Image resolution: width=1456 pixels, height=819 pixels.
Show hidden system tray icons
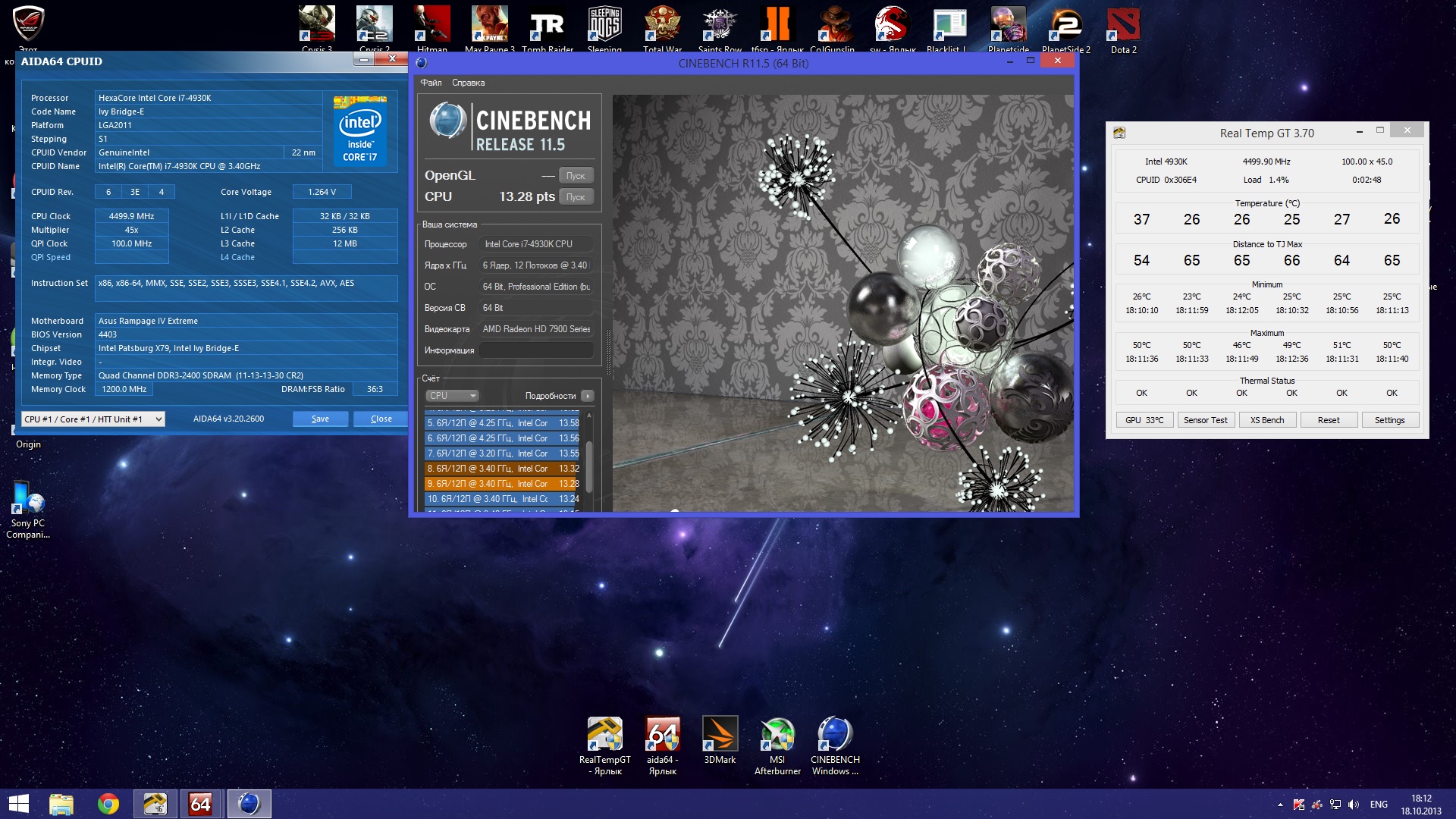(1280, 805)
